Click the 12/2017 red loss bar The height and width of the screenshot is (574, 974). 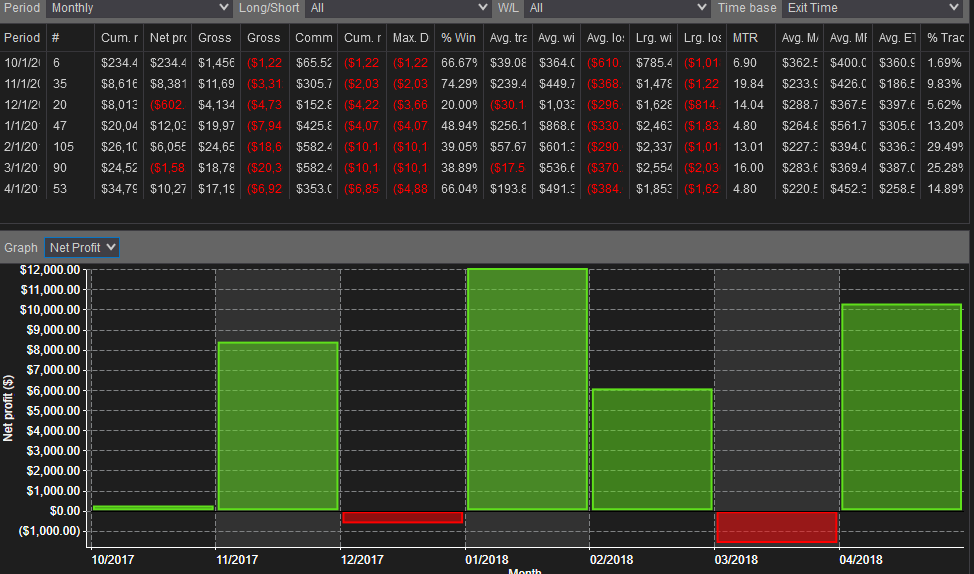[403, 517]
